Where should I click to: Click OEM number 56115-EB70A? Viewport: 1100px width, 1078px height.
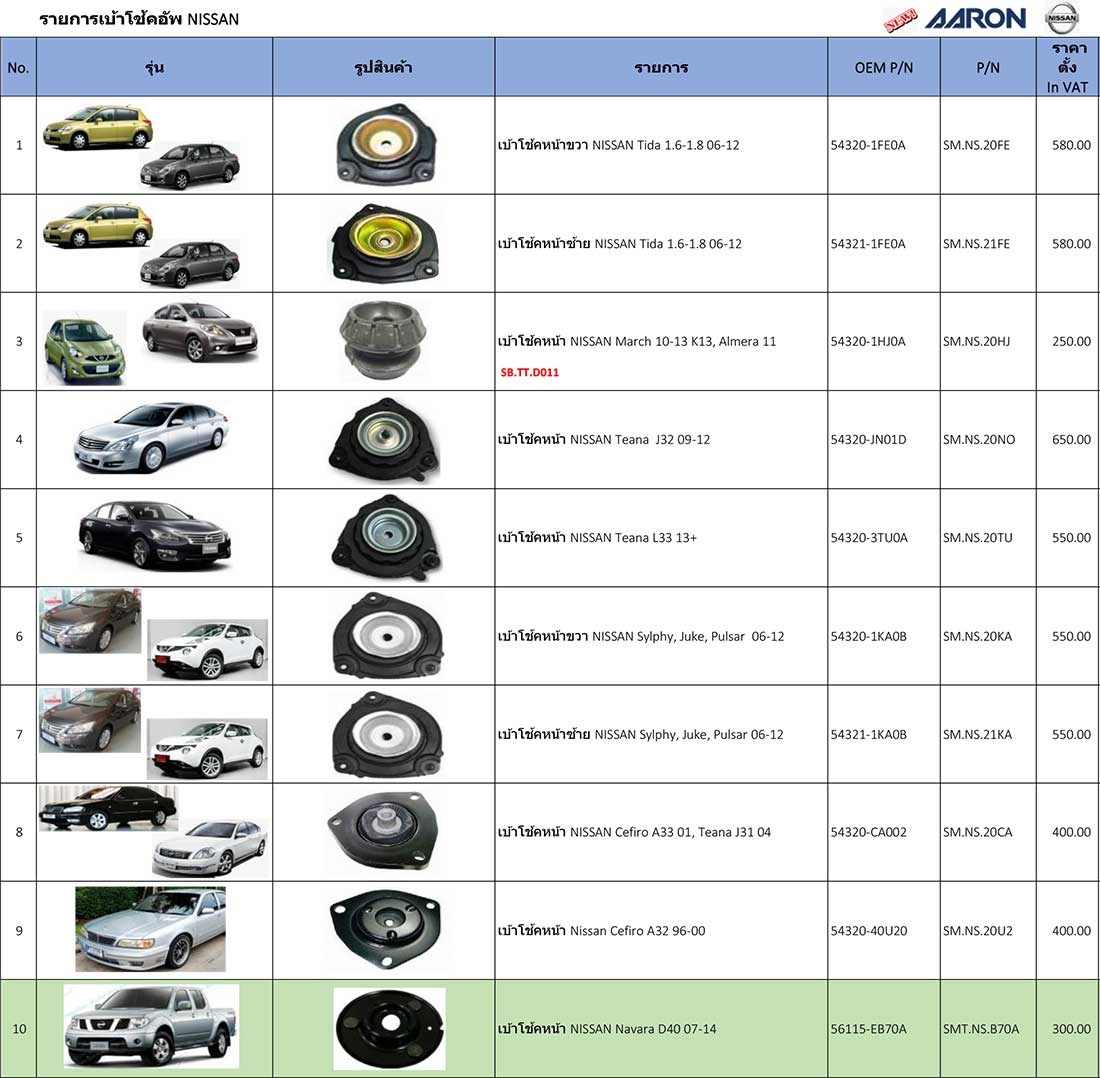tap(868, 1029)
